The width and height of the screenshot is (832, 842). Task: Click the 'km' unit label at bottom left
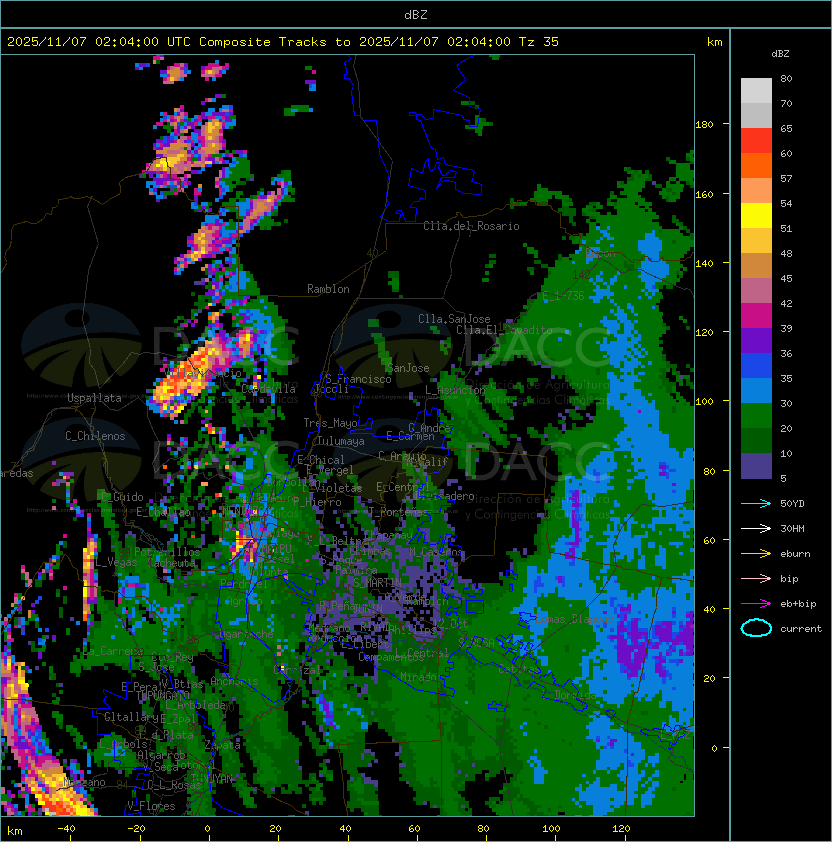coord(15,831)
